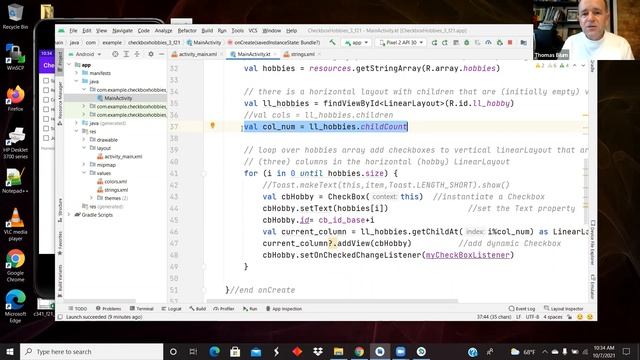The image size is (640, 360).
Task: Click the Layout Inspector toolbar icon
Action: pyautogui.click(x=564, y=309)
